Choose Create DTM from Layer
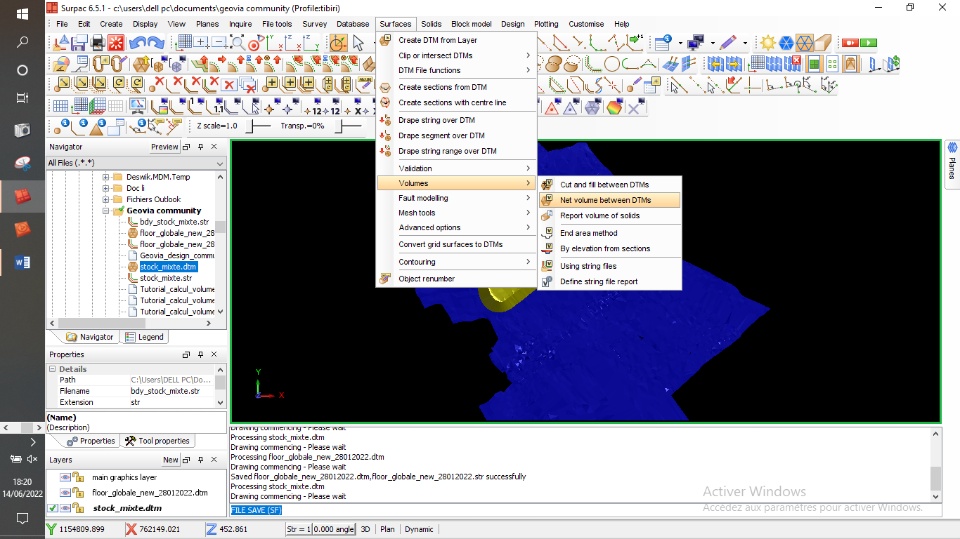The height and width of the screenshot is (539, 960). [x=456, y=40]
